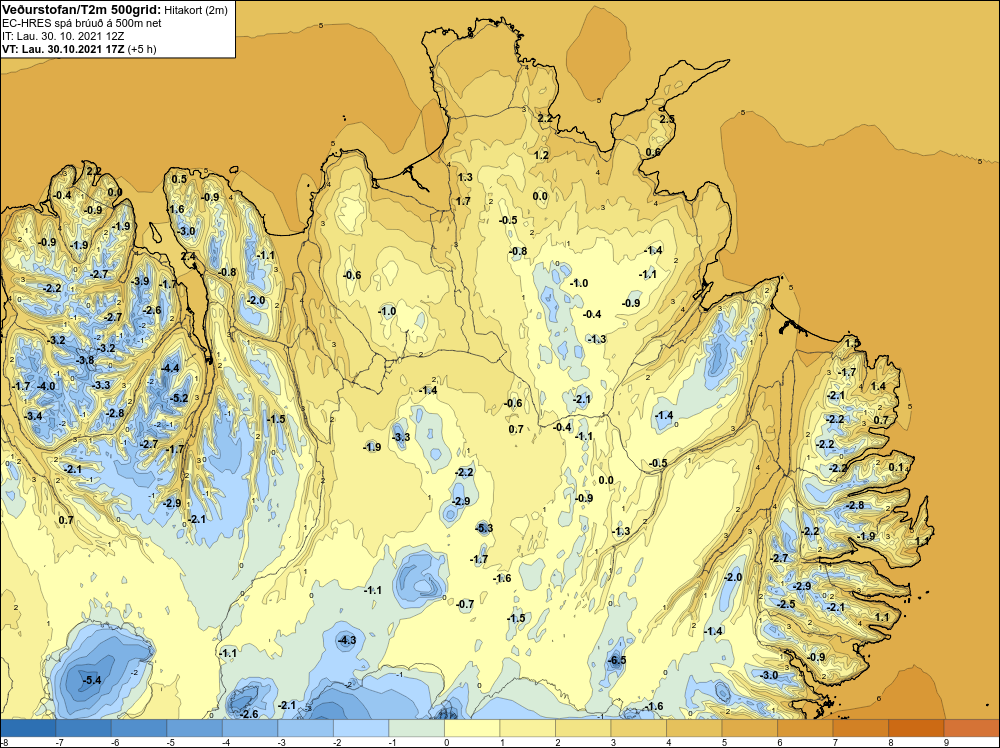
Task: Select the legend color between -3 and -2
Action: (305, 728)
